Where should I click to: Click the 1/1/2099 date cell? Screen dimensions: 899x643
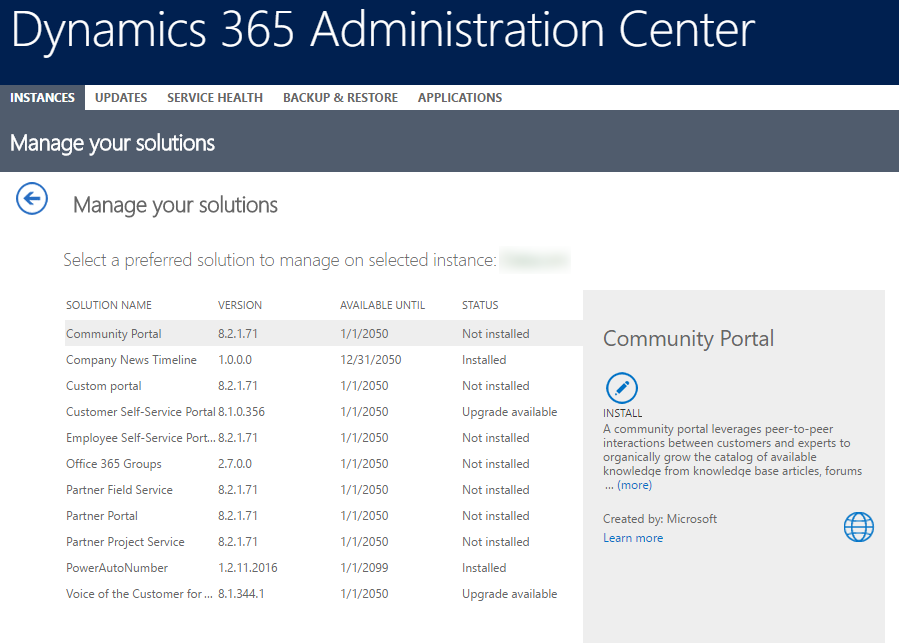click(364, 568)
